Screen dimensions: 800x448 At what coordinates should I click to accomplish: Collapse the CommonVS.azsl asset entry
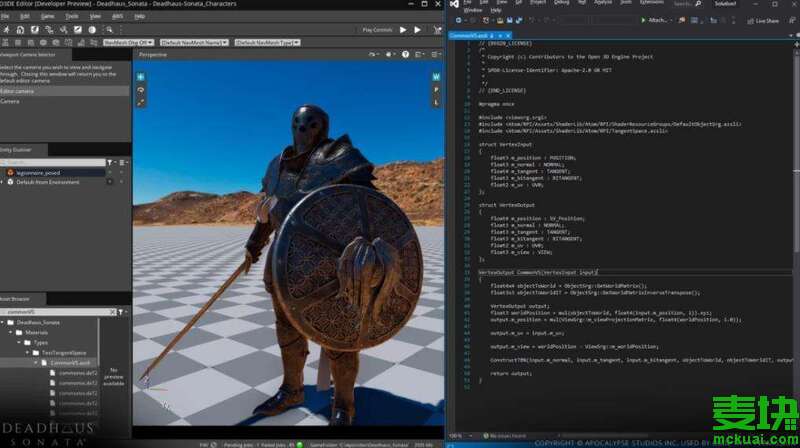36,363
